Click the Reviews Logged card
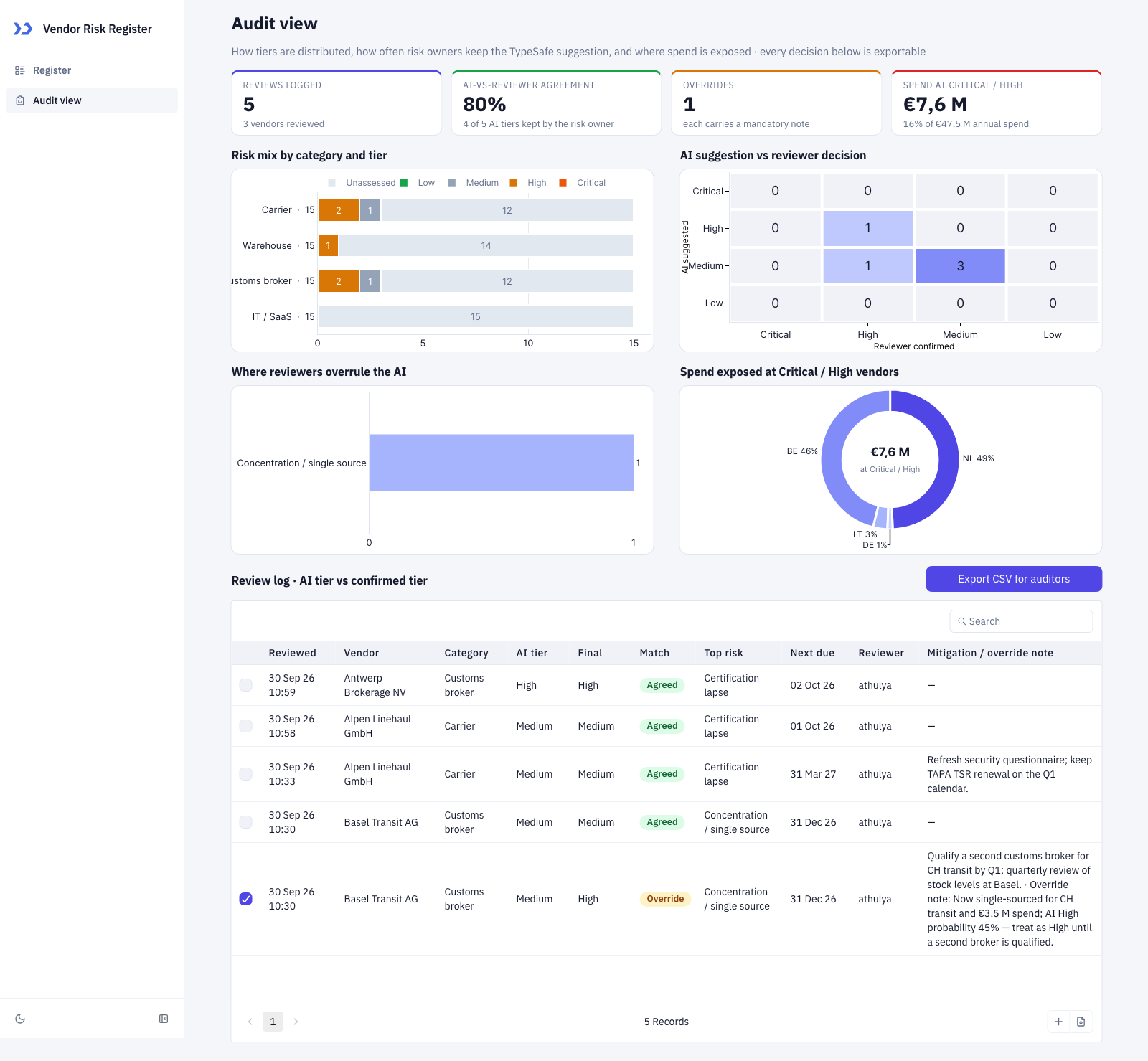Viewport: 1148px width, 1061px height. 336,103
